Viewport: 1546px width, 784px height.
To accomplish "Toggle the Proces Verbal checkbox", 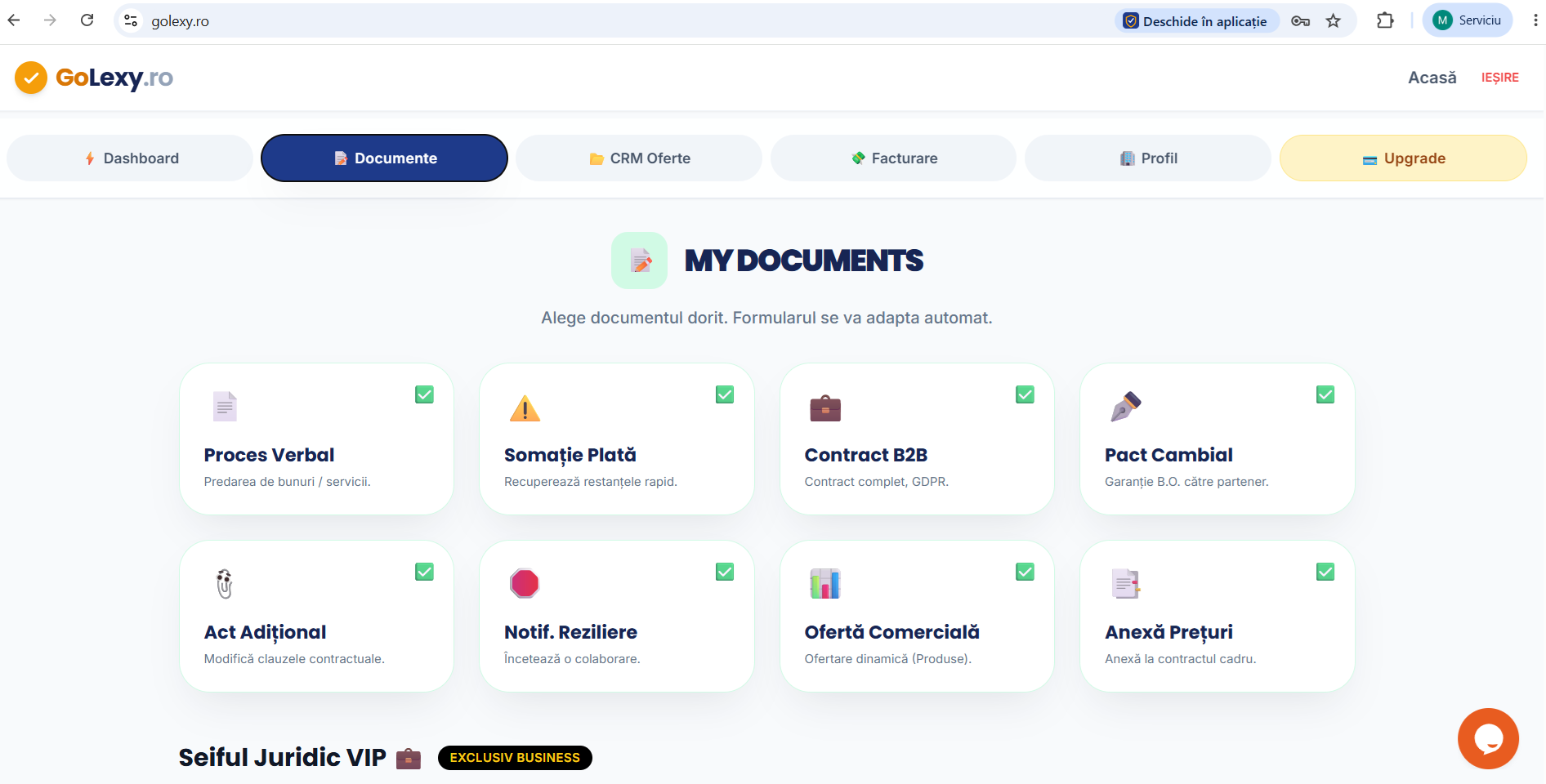I will [424, 394].
